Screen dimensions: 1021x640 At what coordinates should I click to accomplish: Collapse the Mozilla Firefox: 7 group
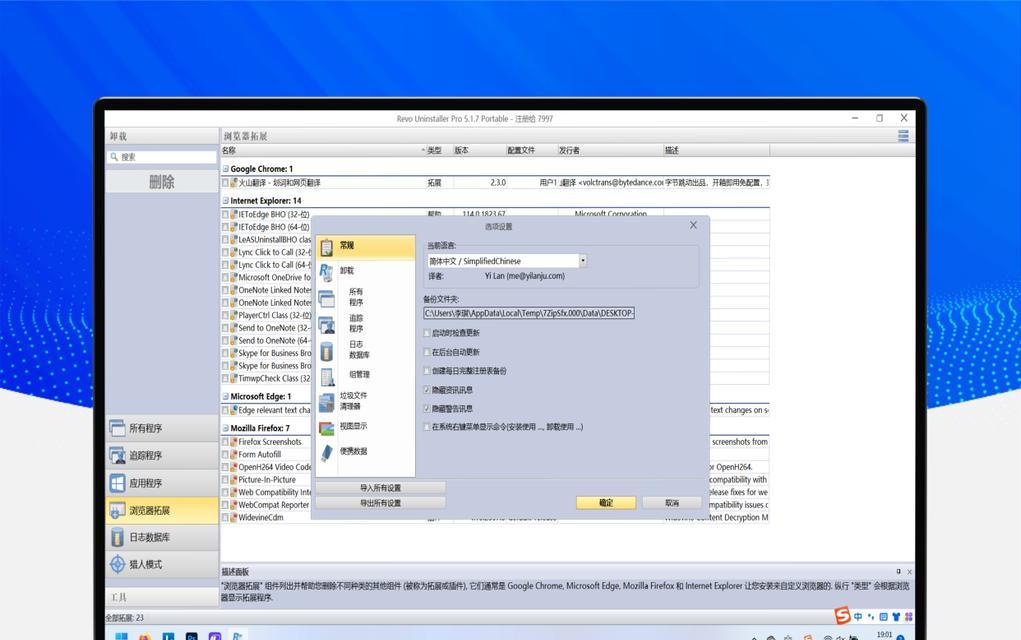[225, 428]
